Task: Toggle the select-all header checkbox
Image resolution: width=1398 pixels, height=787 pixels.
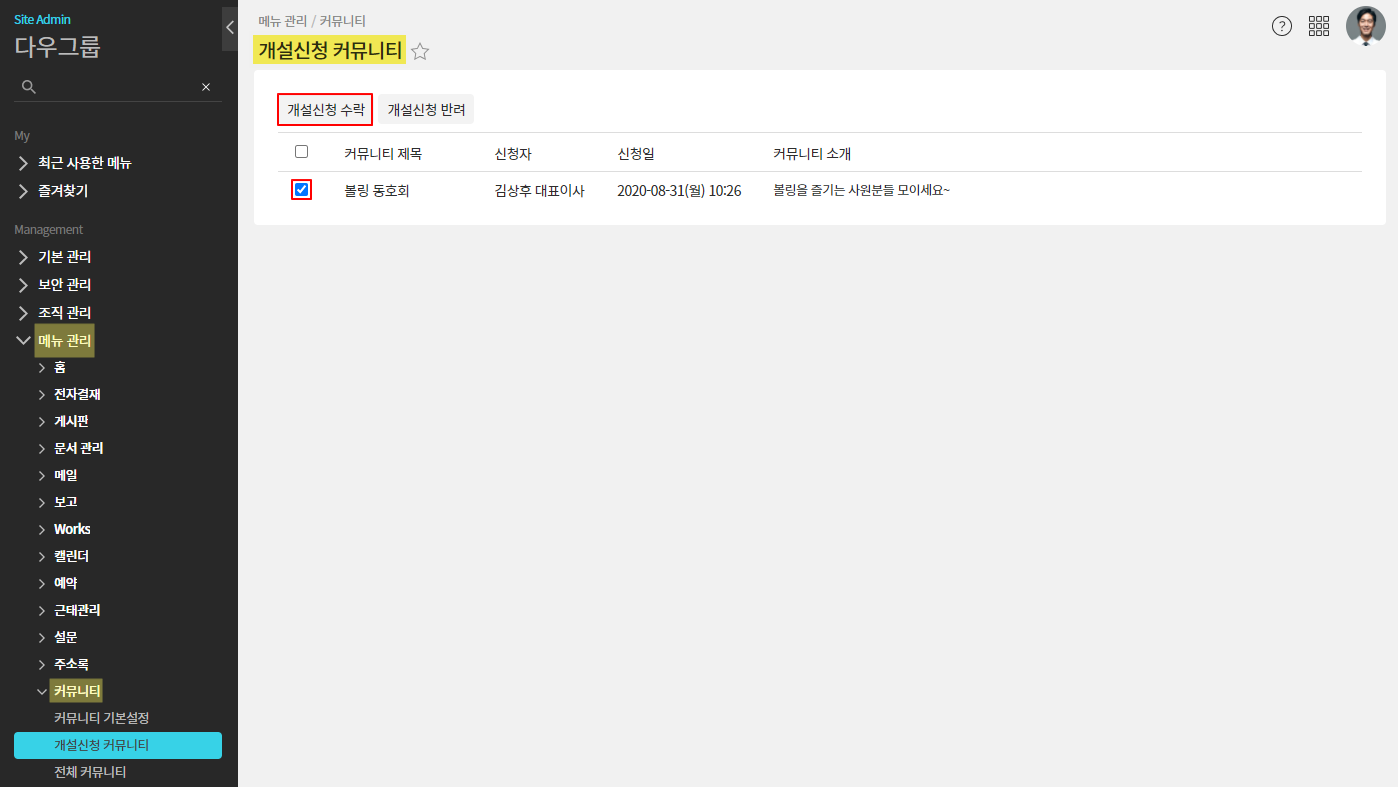Action: 301,152
